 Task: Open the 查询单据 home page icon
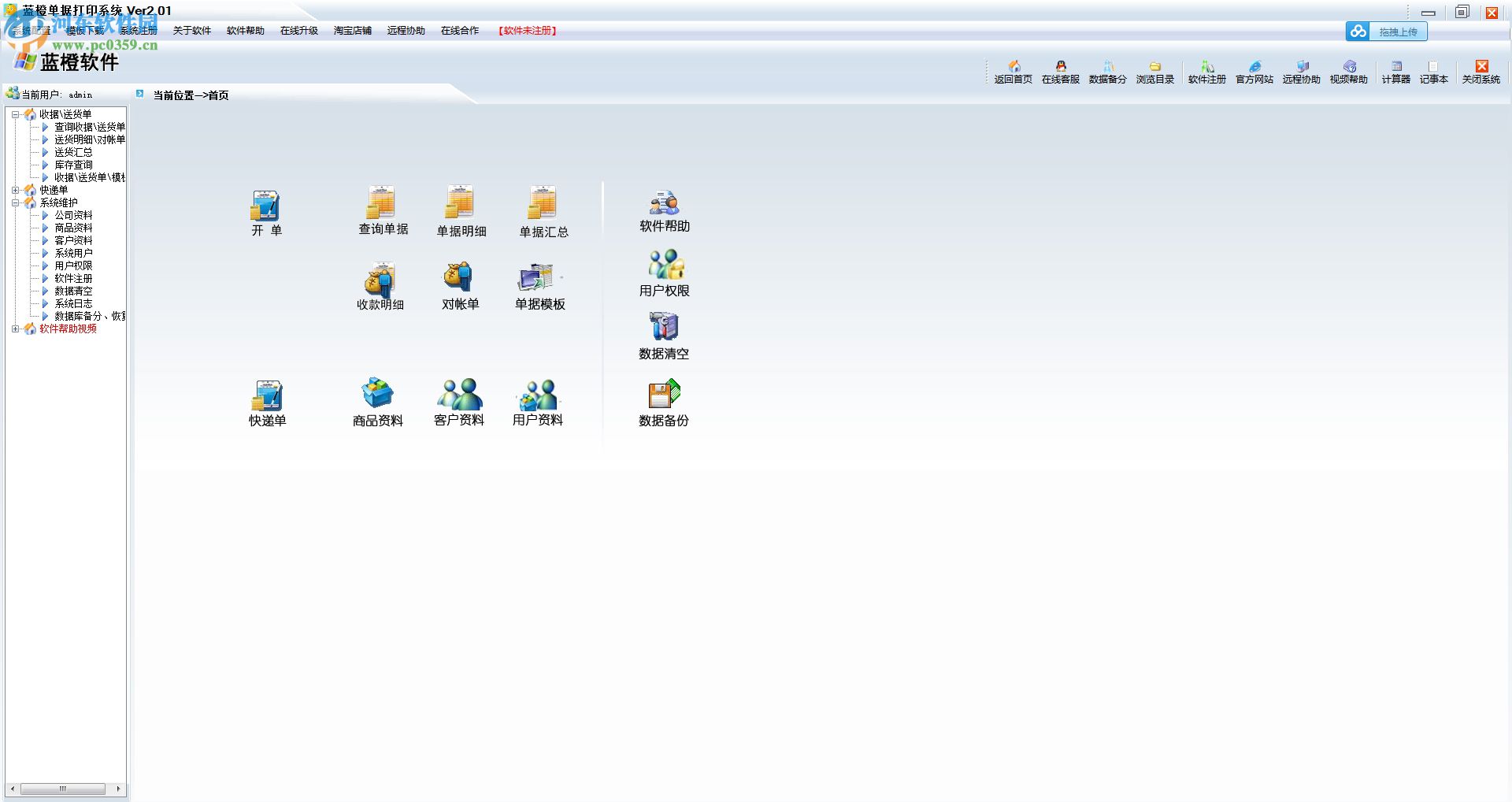tap(383, 211)
